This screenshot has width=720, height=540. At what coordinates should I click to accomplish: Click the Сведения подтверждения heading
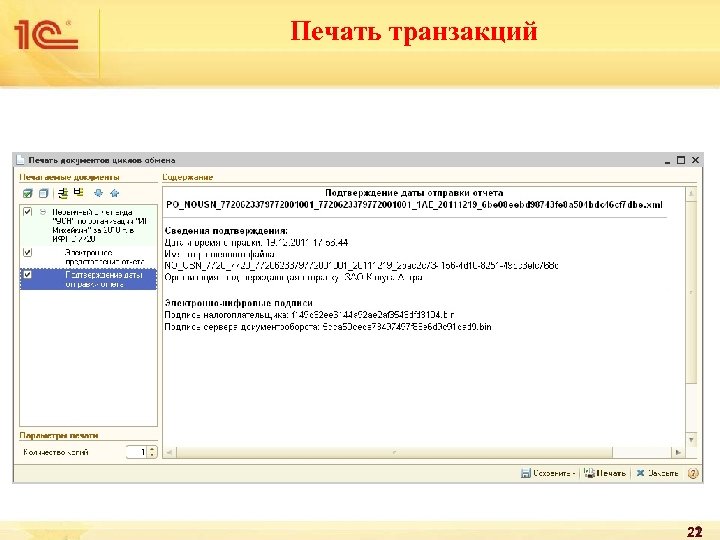click(x=226, y=231)
